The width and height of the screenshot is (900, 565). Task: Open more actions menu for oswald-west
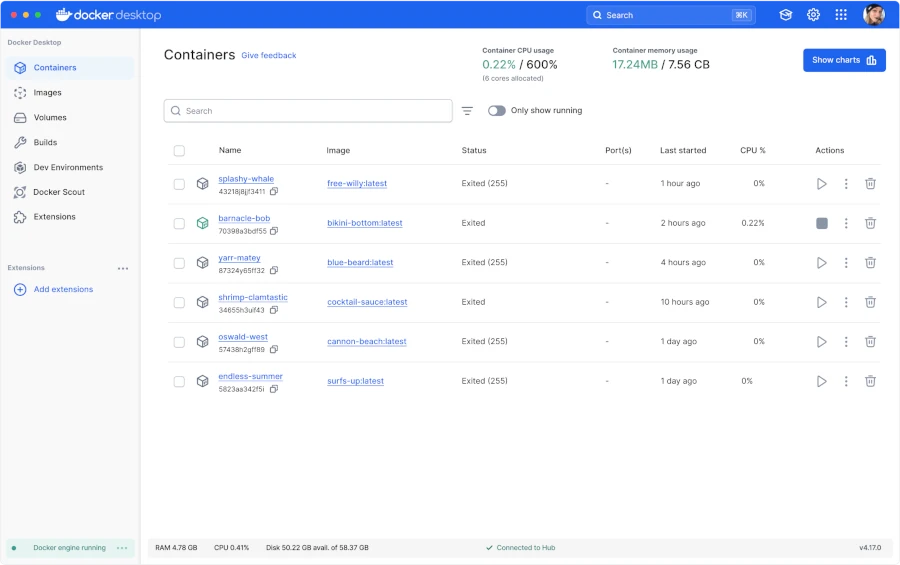click(x=845, y=342)
